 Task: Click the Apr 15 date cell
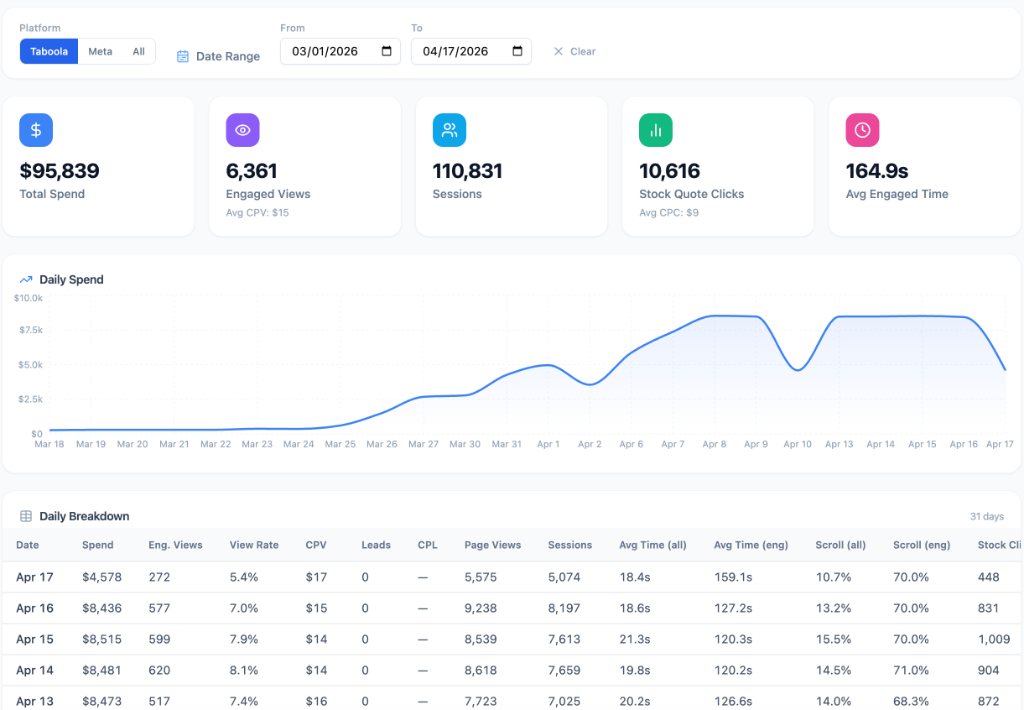point(35,639)
